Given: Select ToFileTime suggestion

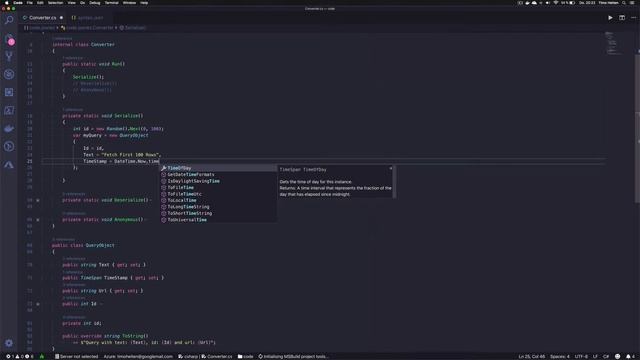Looking at the screenshot, I should [x=218, y=188].
